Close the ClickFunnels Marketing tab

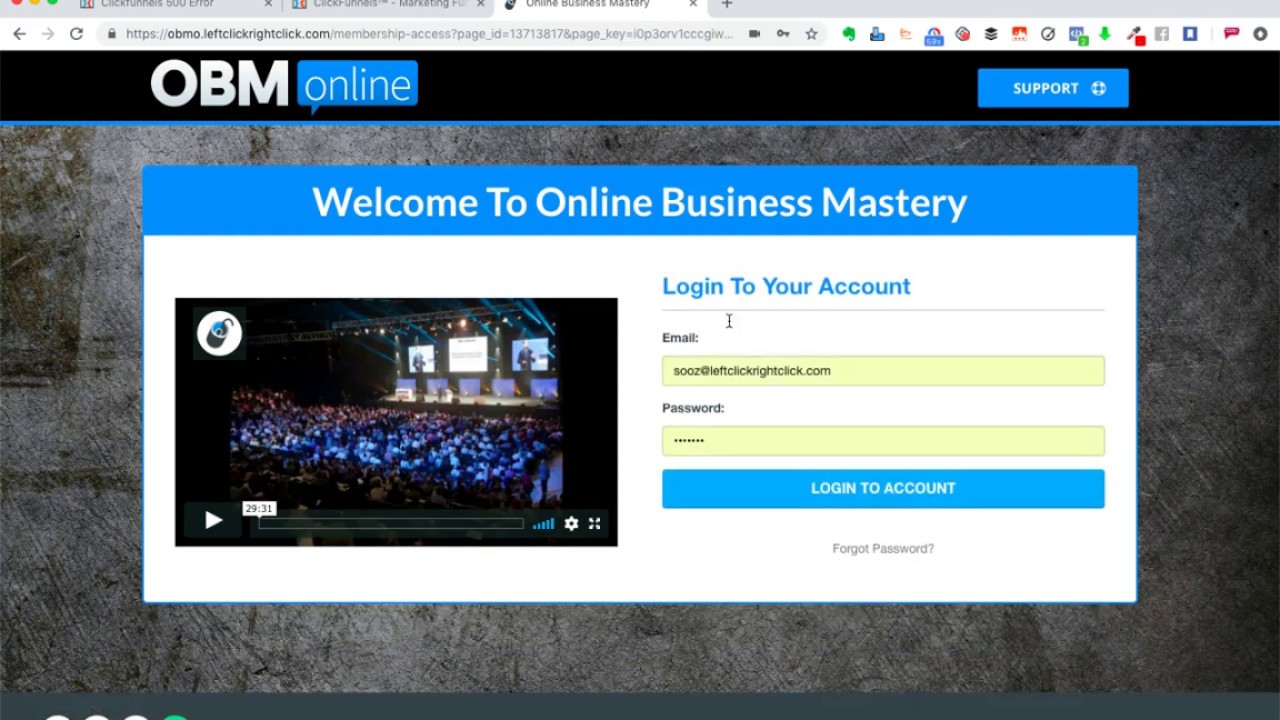tap(480, 4)
